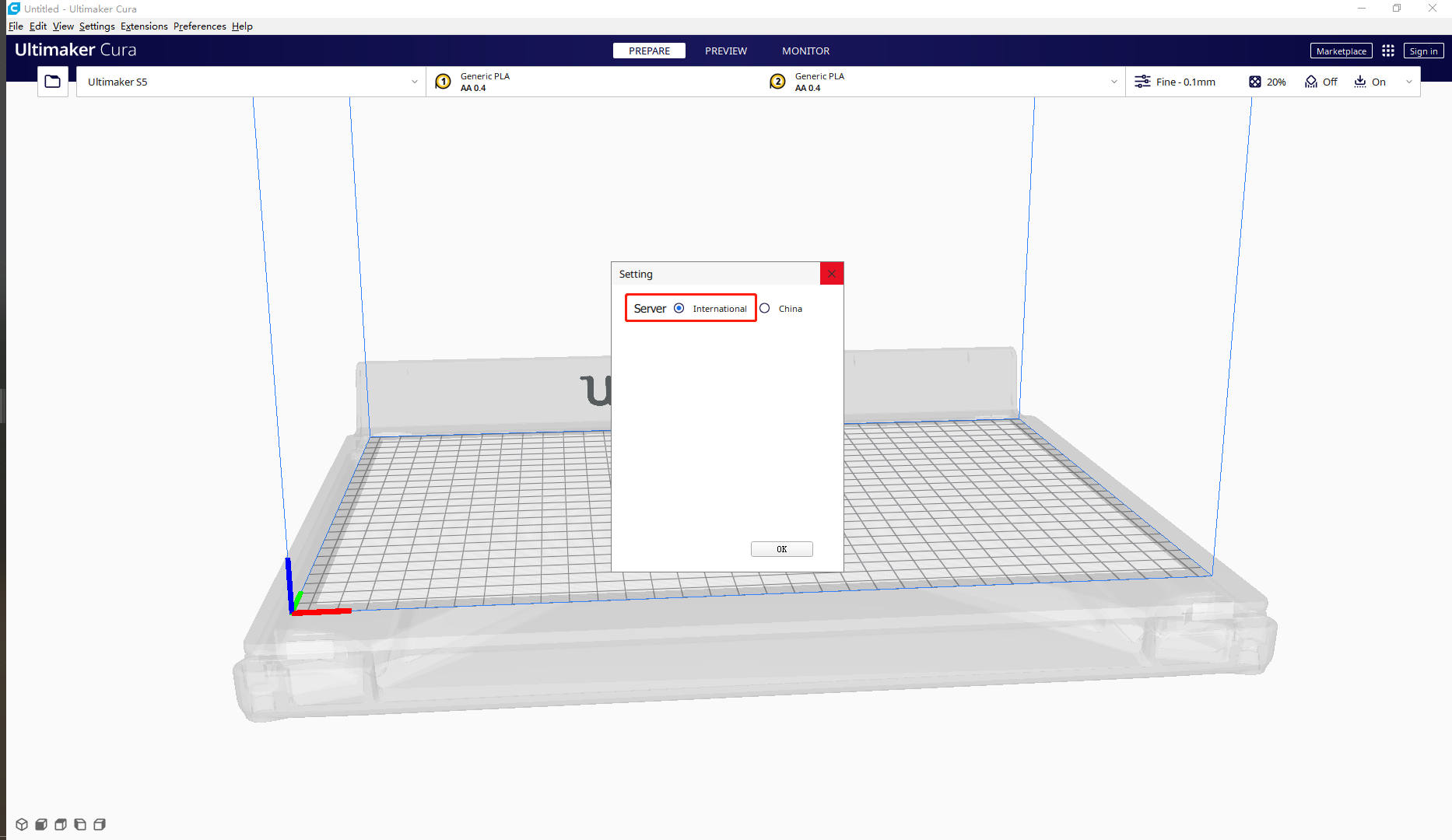Open the Marketplace

coord(1341,51)
